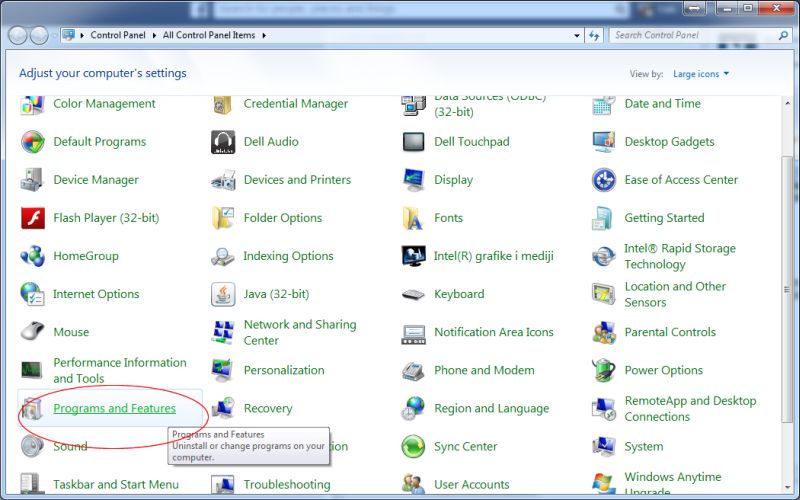Image resolution: width=800 pixels, height=500 pixels.
Task: Open the Location and Other Sensors link
Action: pyautogui.click(x=675, y=294)
